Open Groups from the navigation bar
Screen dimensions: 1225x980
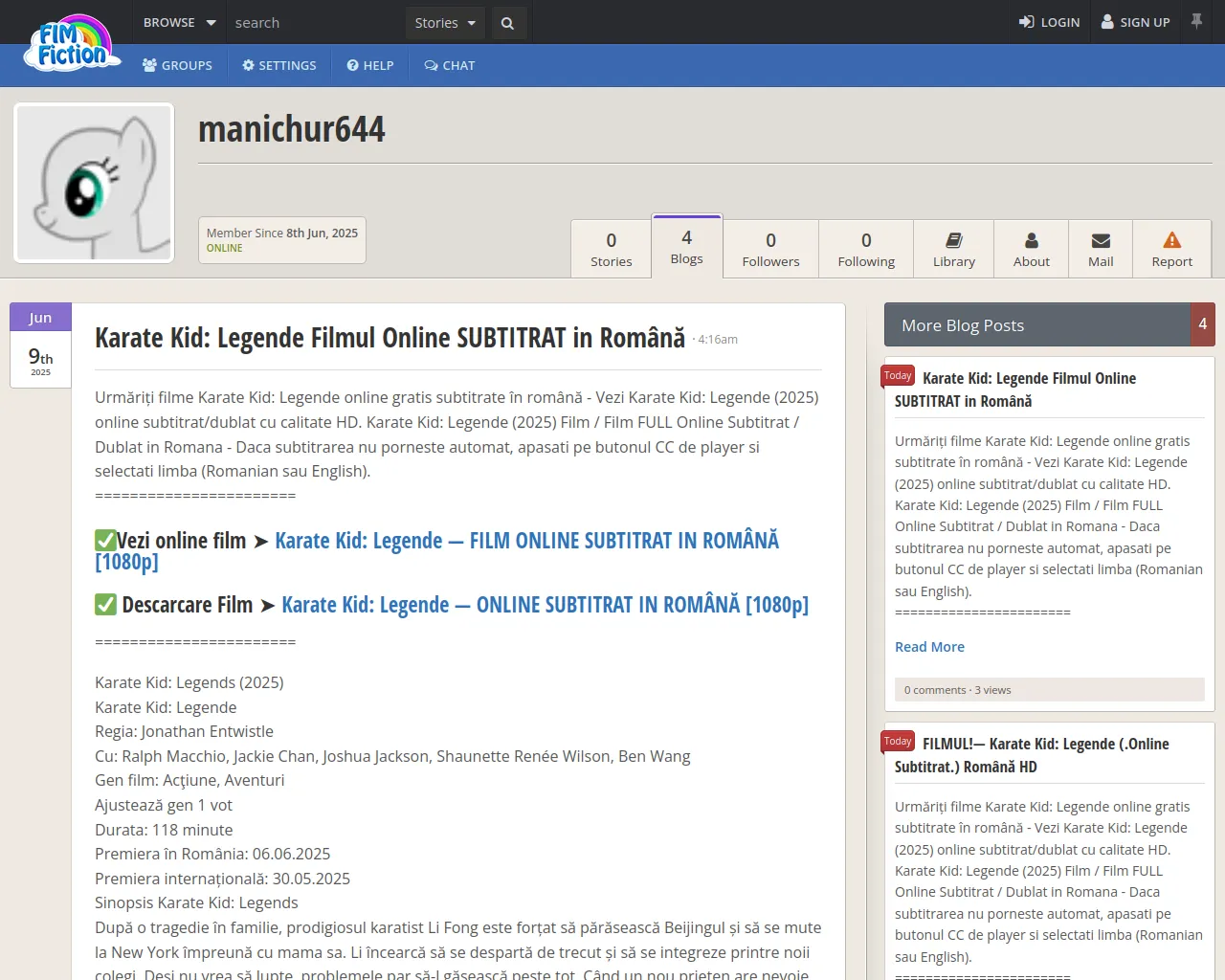177,65
